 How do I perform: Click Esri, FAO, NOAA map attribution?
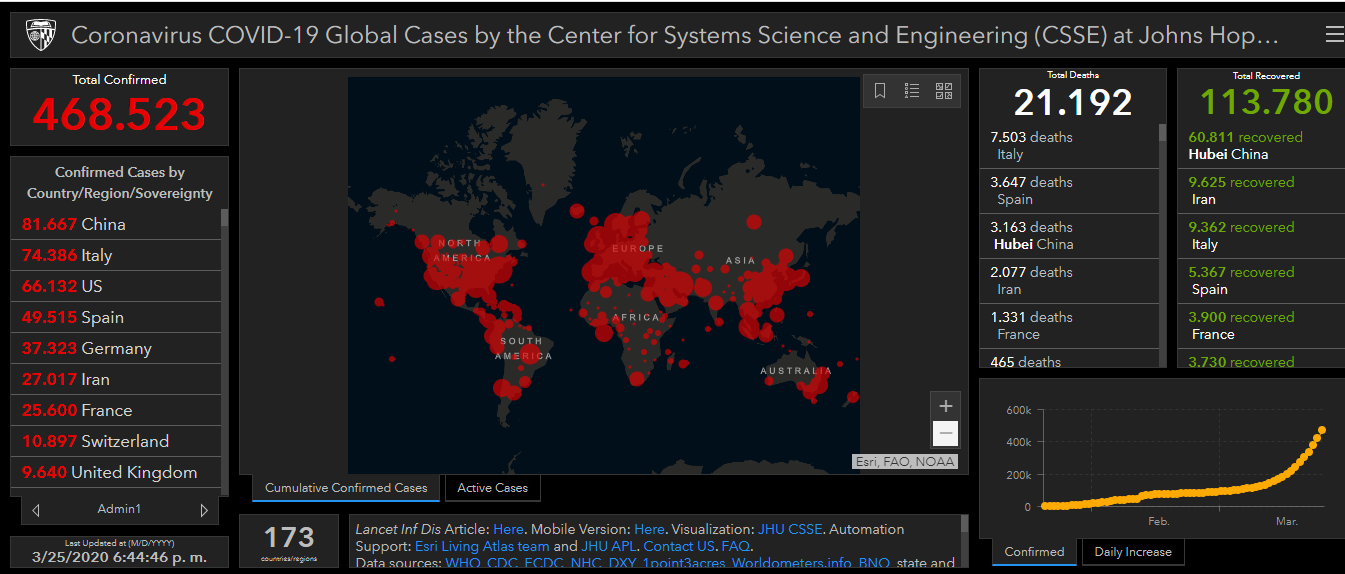tap(905, 462)
